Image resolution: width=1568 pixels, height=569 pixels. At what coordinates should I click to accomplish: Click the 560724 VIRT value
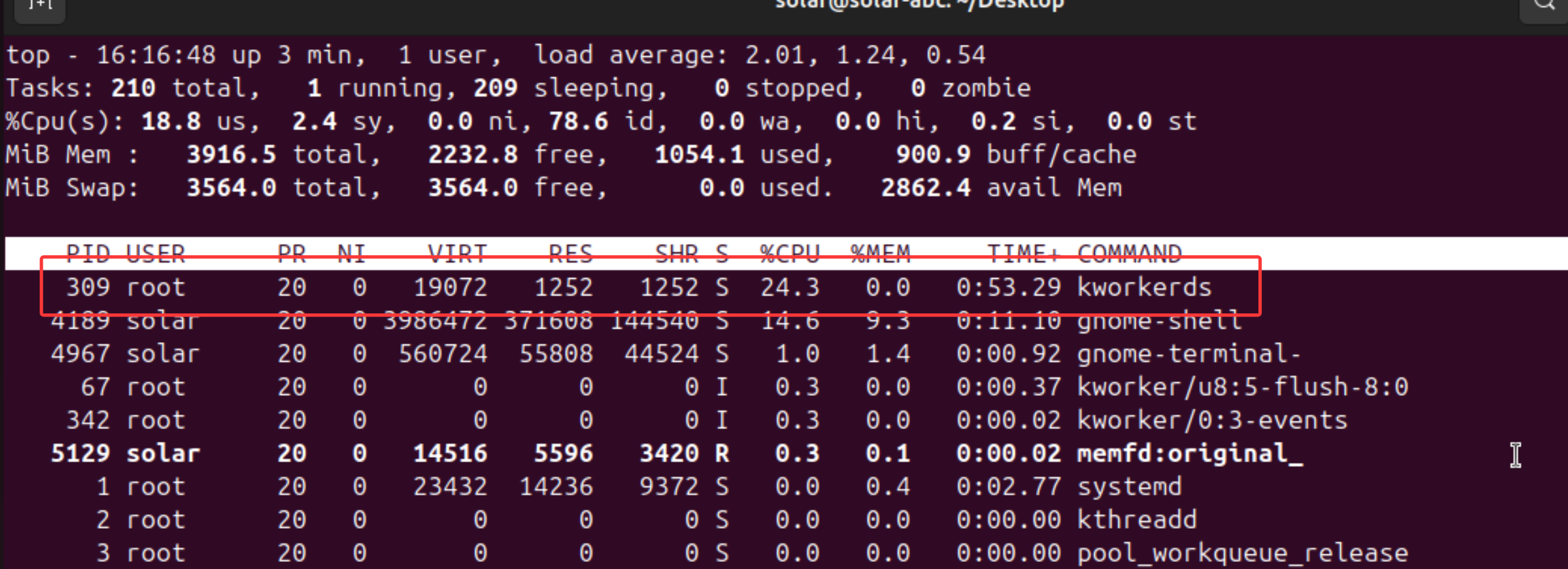(x=443, y=354)
